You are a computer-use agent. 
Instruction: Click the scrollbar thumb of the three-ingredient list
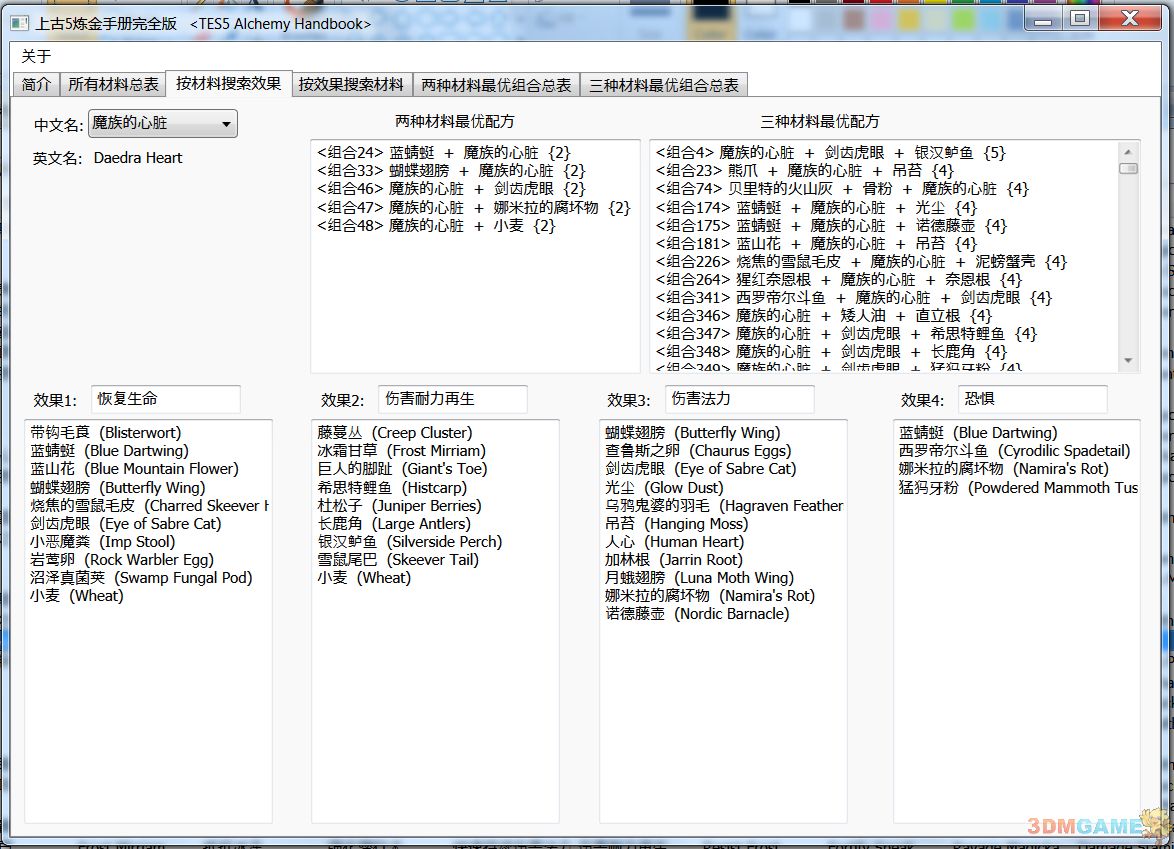[x=1128, y=168]
